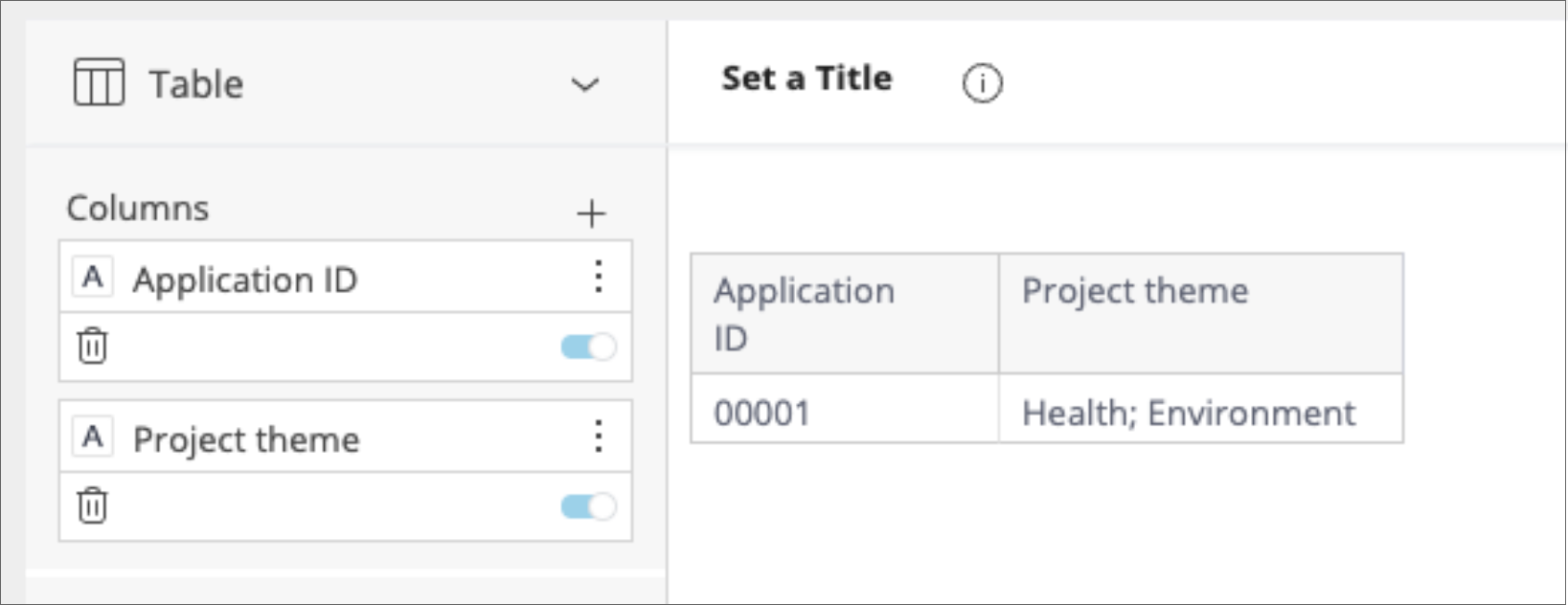Screen dimensions: 1568x605
Task: Delete the Project theme column via trash icon
Action: (92, 505)
